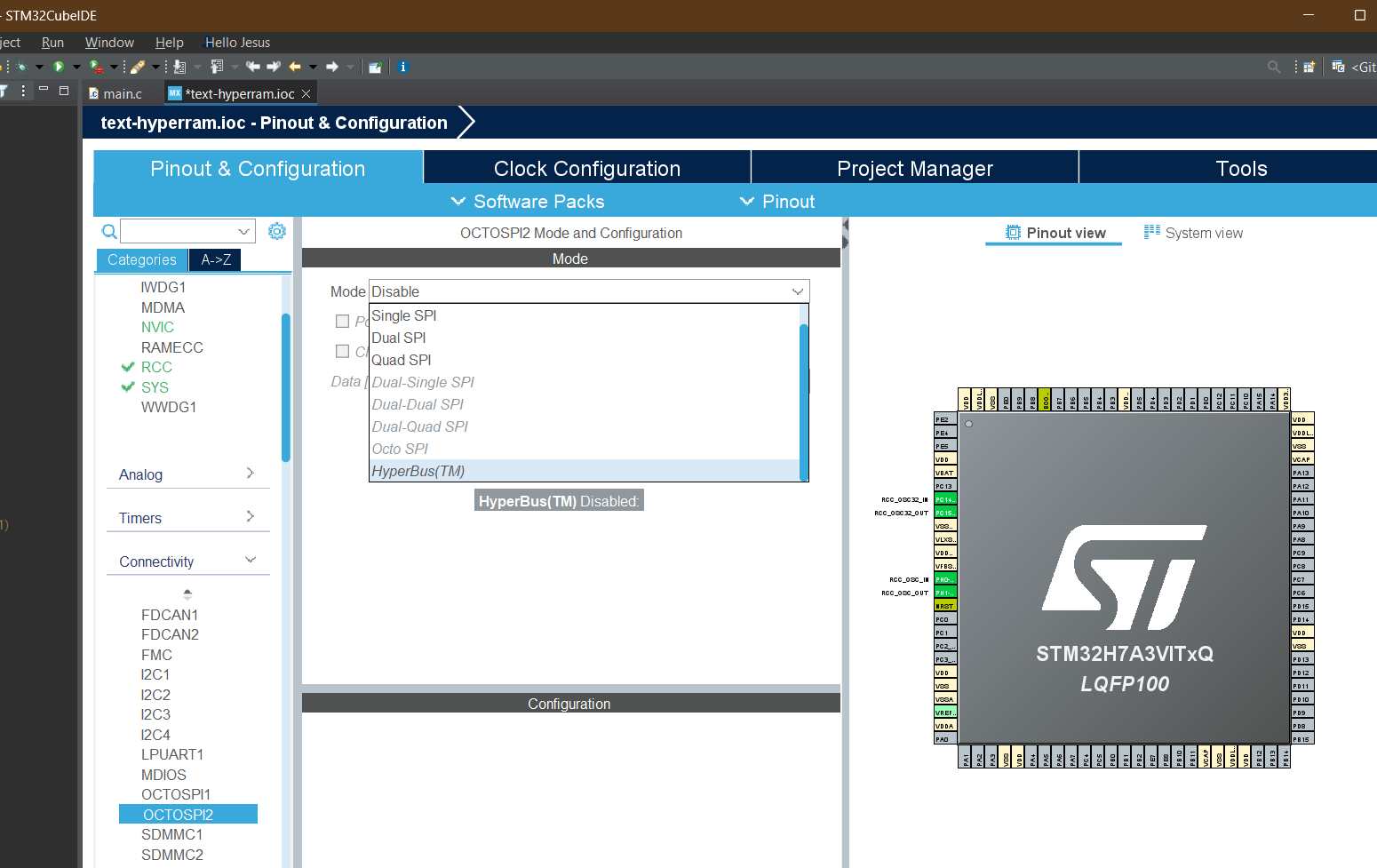This screenshot has height=868, width=1377.
Task: Select OCTOSPI1 in the Connectivity list
Action: tap(175, 794)
